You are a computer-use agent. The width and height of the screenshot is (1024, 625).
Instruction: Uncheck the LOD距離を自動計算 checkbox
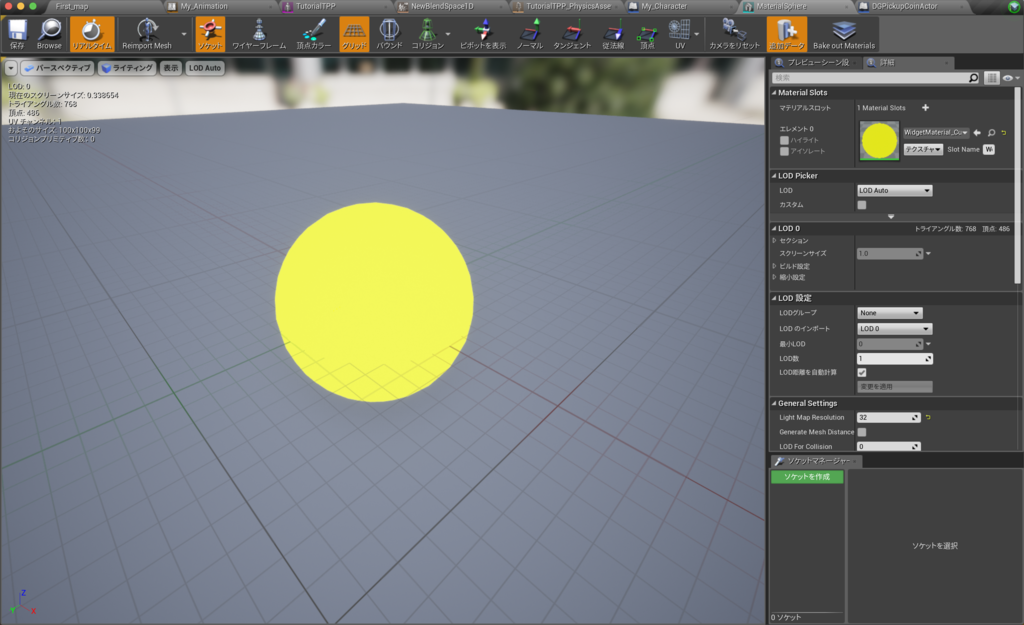[862, 372]
